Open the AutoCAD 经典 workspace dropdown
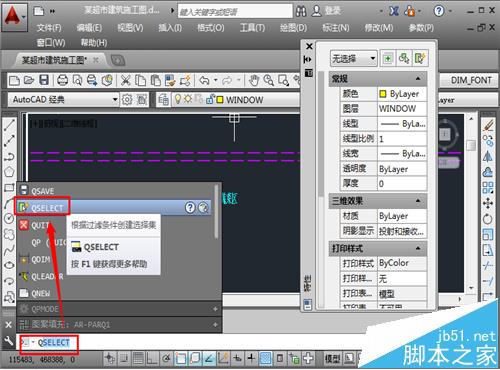Viewport: 500px width, 370px height. [x=63, y=99]
